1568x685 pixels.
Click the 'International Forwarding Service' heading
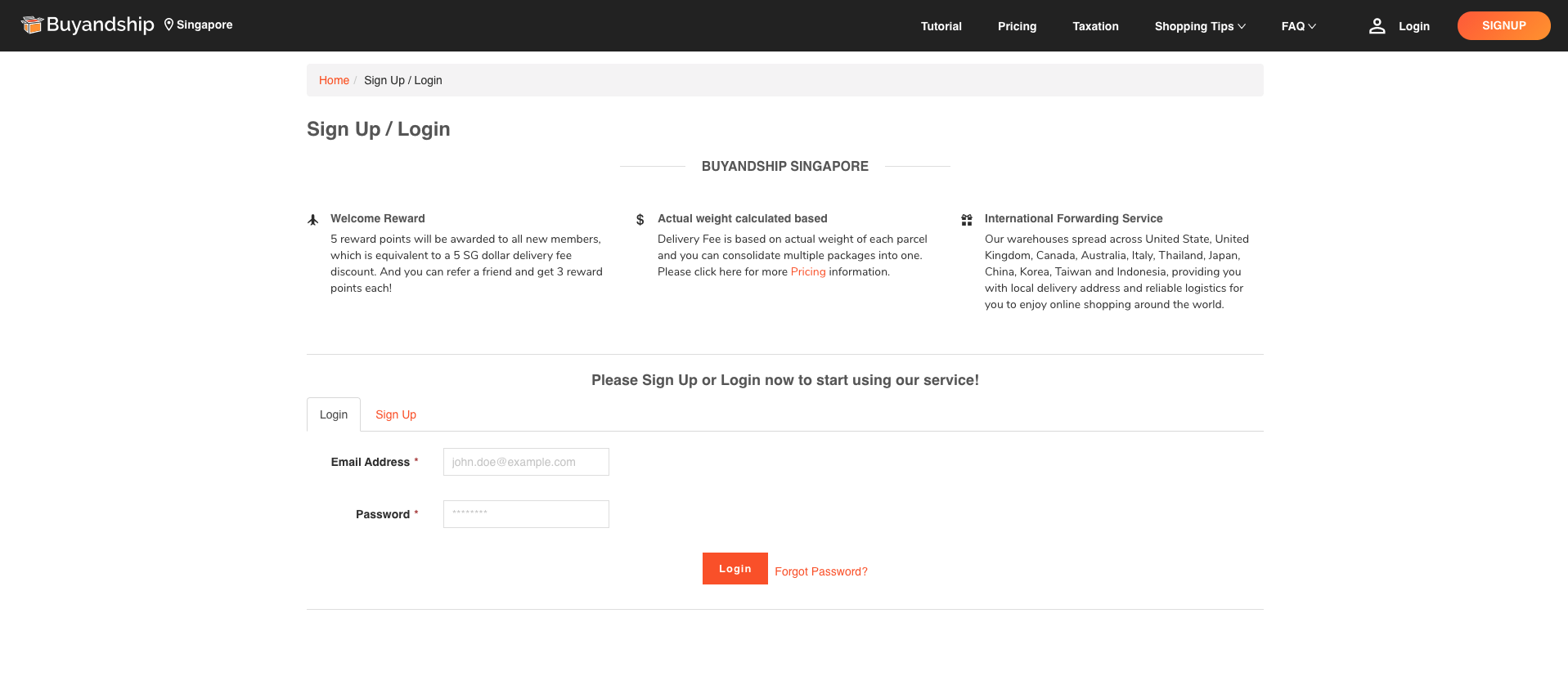[1073, 218]
